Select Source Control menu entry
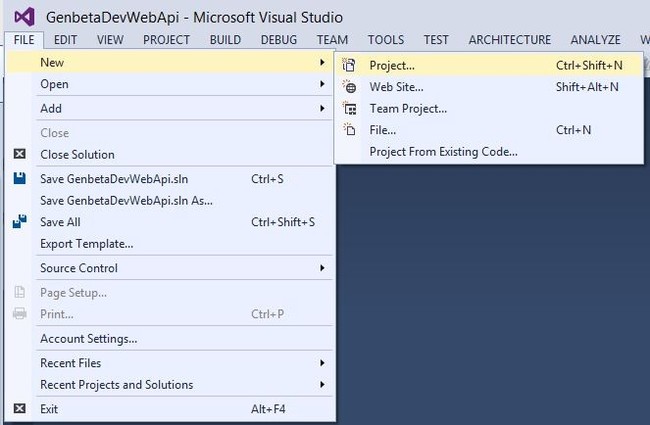The image size is (650, 425). pos(170,268)
